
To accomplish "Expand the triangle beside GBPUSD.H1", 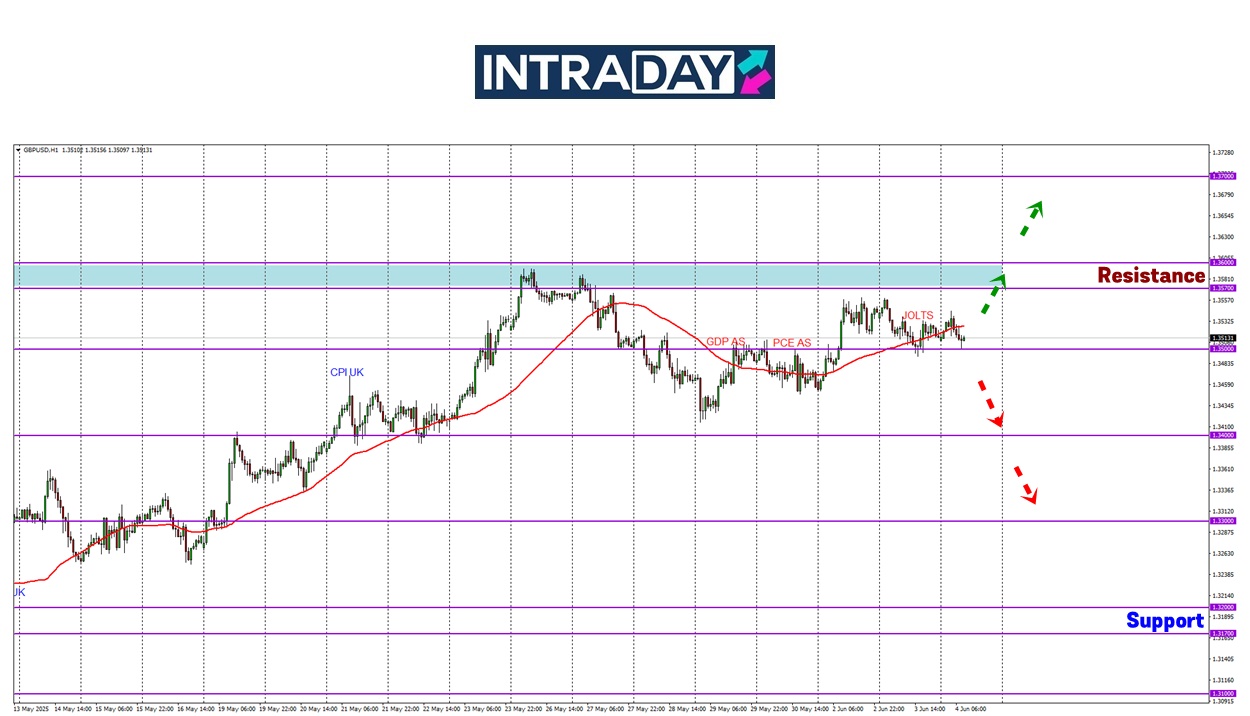I will [18, 150].
